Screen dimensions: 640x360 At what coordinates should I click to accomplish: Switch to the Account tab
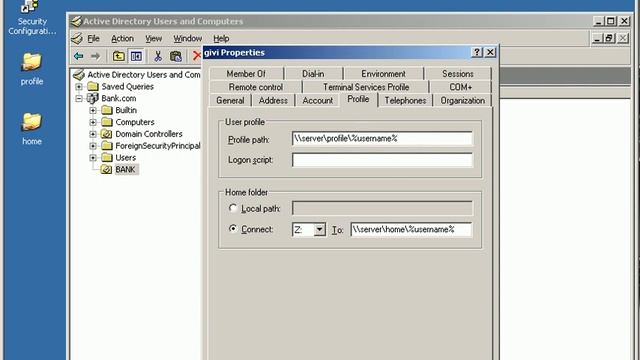click(x=318, y=100)
